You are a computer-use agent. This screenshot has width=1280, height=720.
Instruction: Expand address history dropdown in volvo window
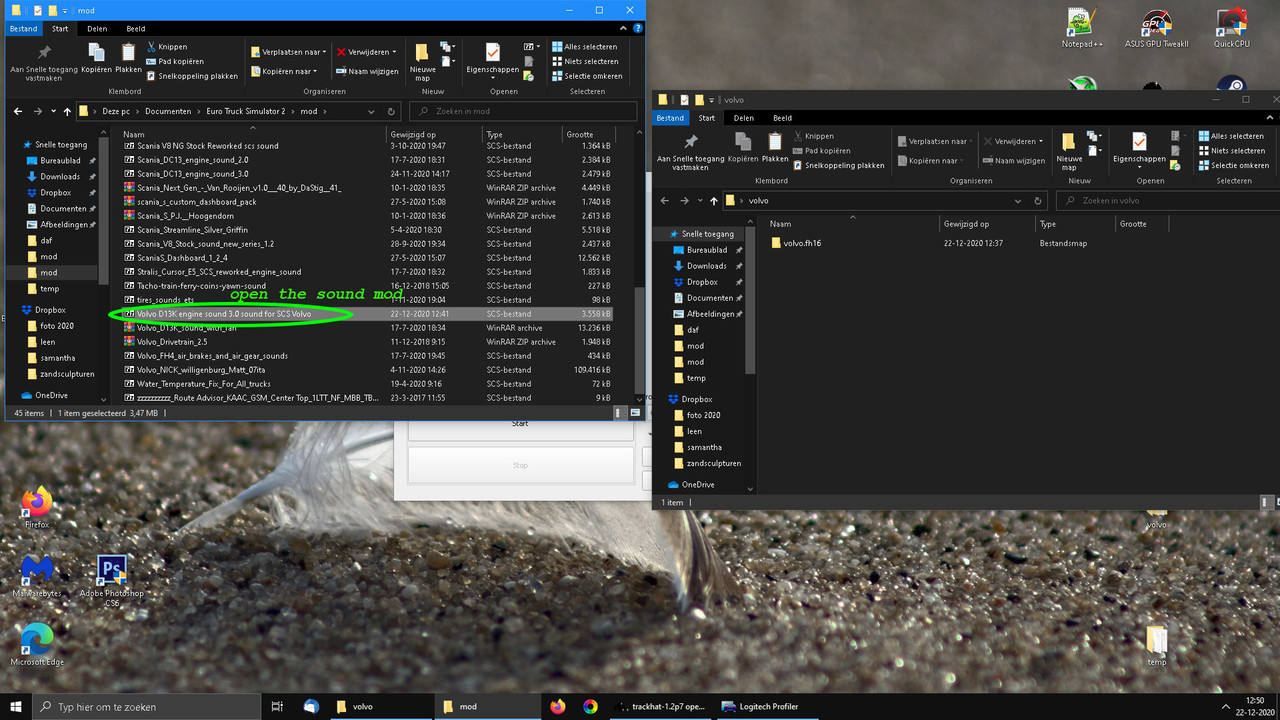click(1018, 200)
